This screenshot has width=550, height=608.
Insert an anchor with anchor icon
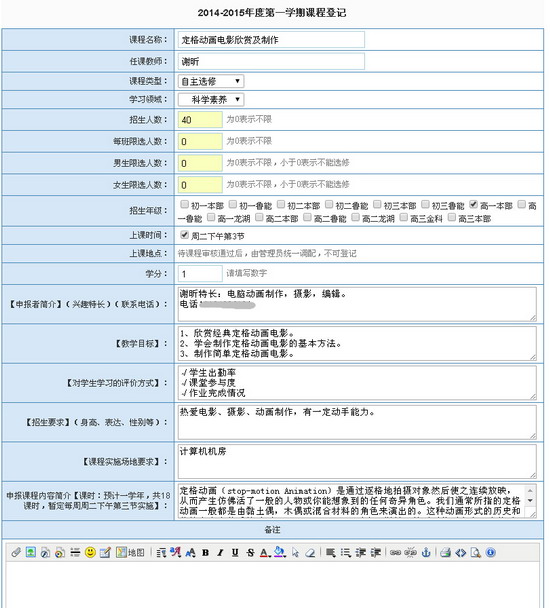[x=426, y=552]
